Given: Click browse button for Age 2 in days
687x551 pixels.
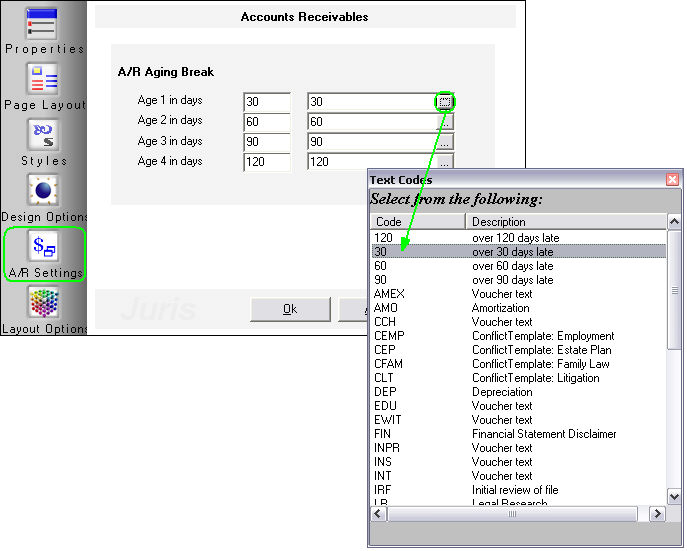Looking at the screenshot, I should [x=446, y=121].
